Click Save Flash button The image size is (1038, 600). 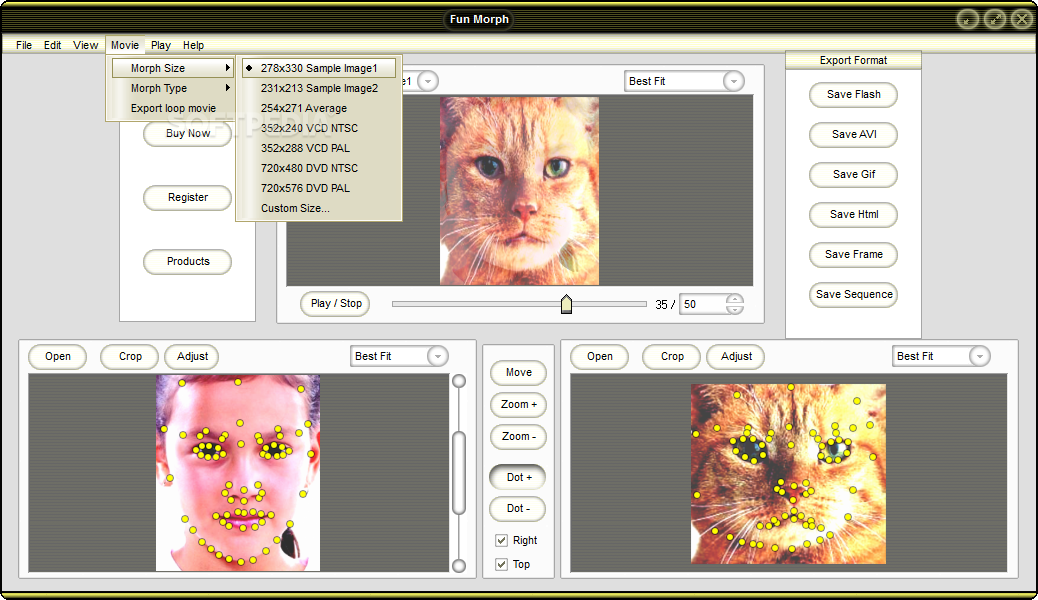tap(853, 95)
